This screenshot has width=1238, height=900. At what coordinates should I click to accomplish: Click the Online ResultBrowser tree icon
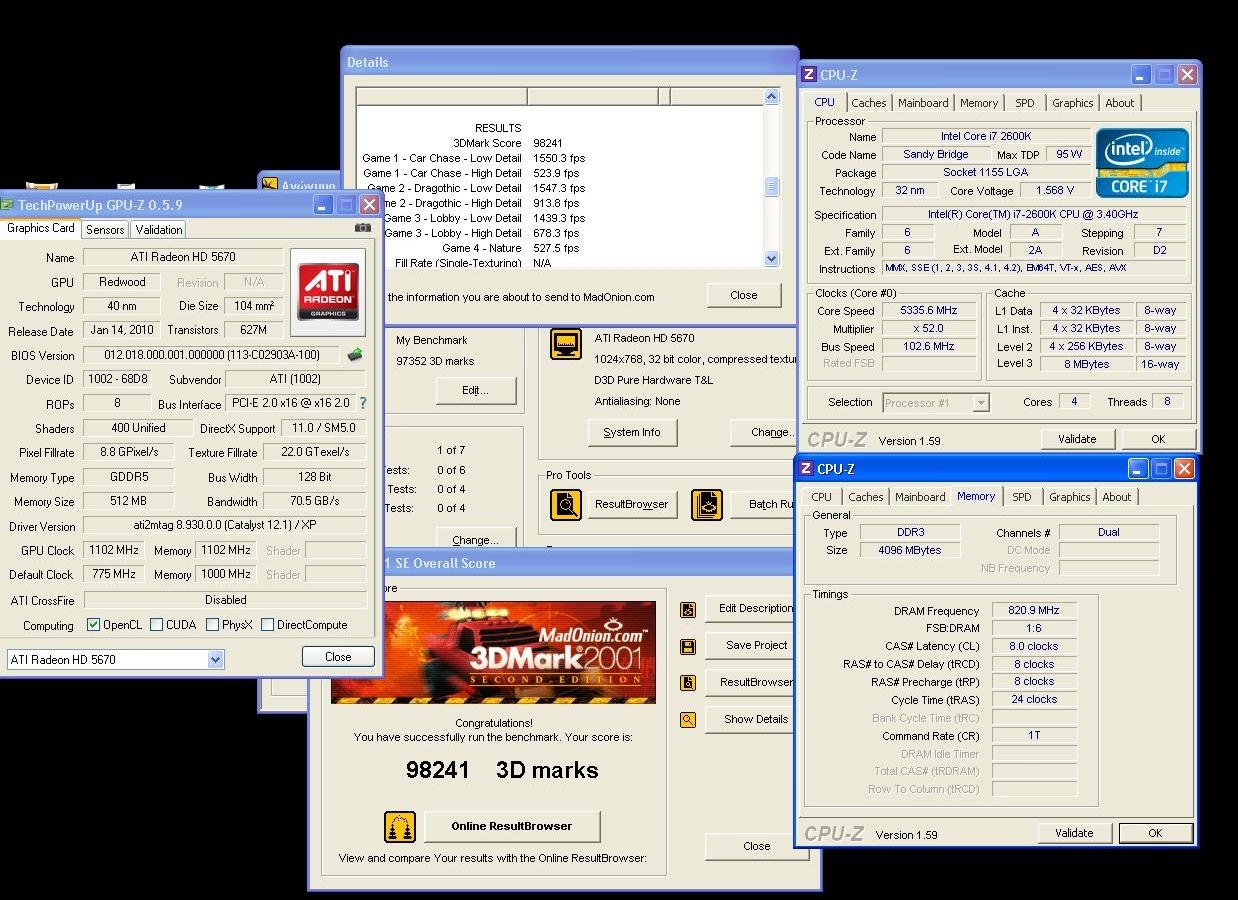coord(400,827)
